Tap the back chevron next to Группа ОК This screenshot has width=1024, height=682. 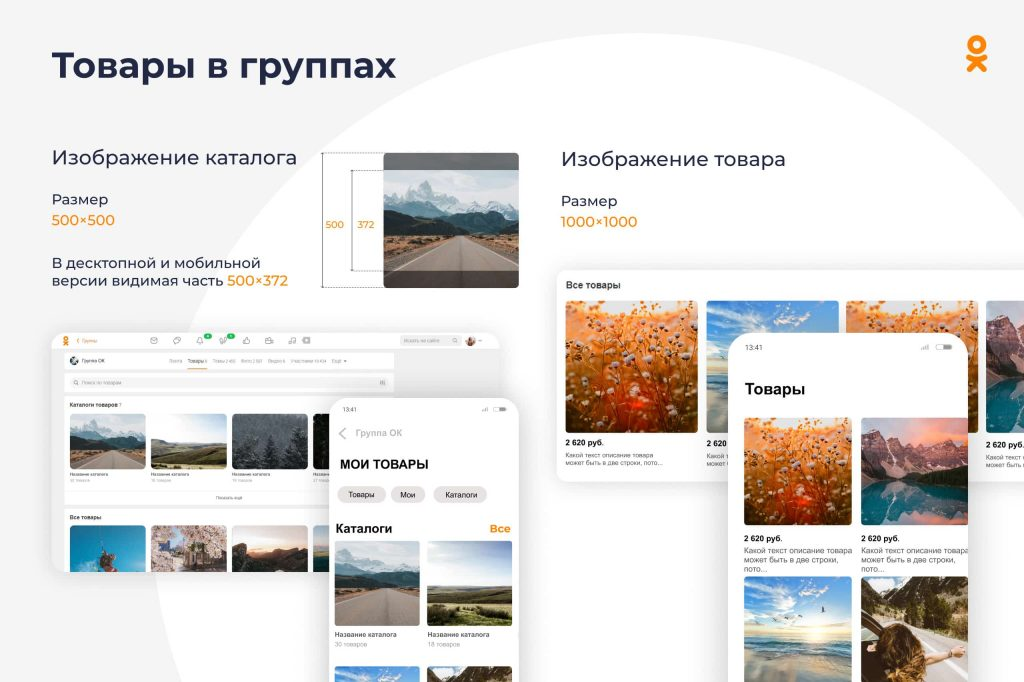point(343,433)
